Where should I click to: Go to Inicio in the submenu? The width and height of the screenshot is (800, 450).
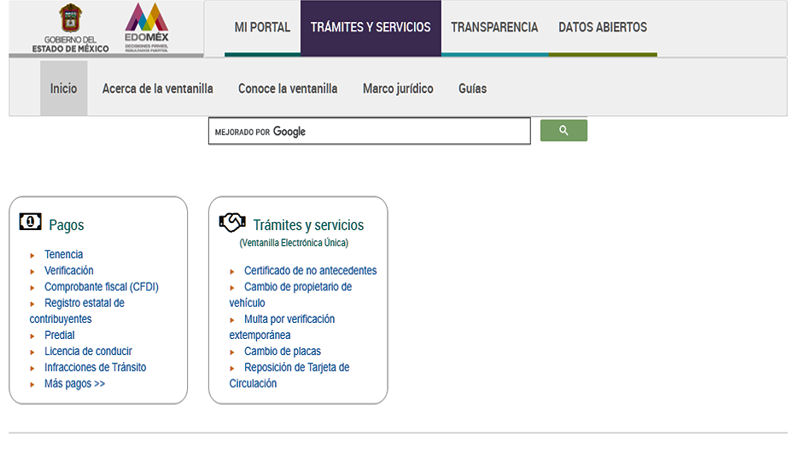[x=64, y=88]
